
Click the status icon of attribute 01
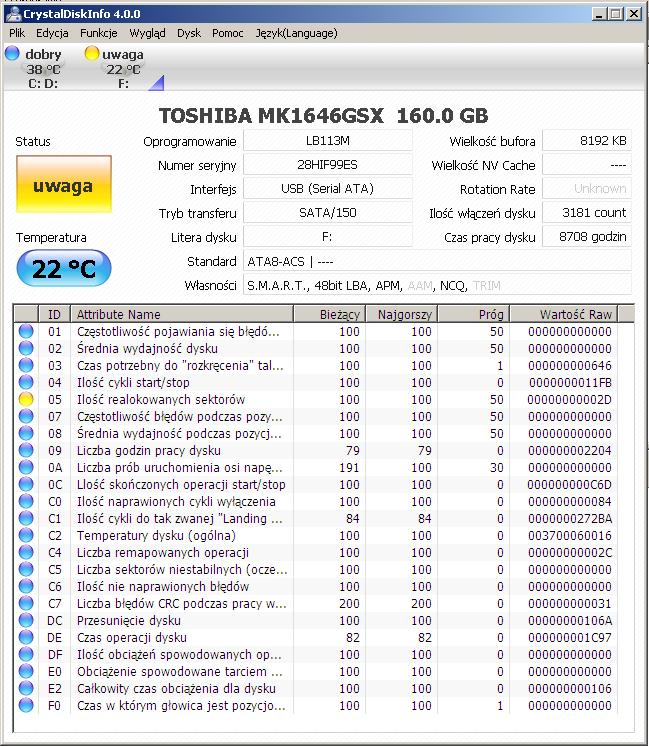[26, 331]
